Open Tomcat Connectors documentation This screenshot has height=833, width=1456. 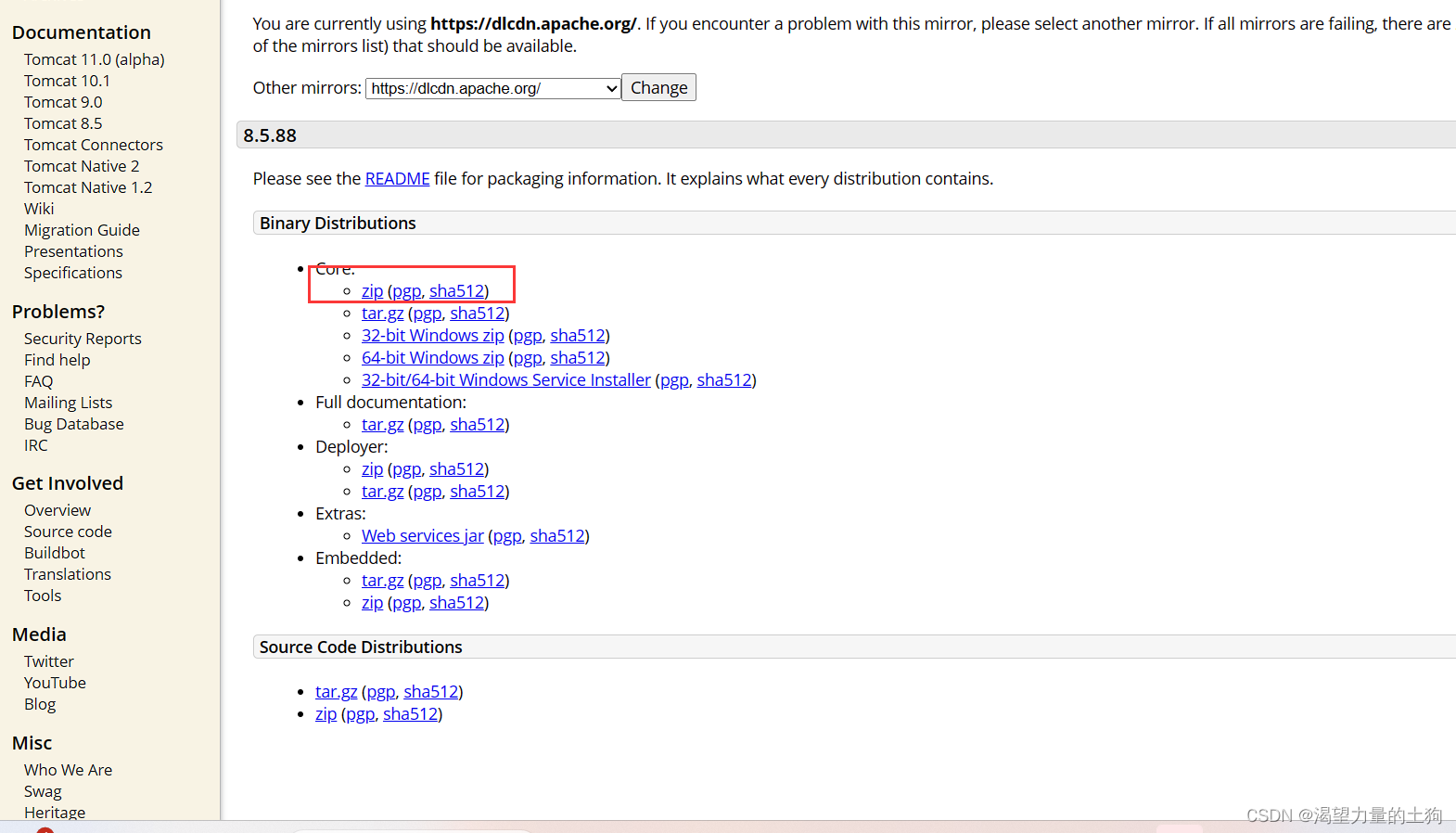click(x=94, y=145)
